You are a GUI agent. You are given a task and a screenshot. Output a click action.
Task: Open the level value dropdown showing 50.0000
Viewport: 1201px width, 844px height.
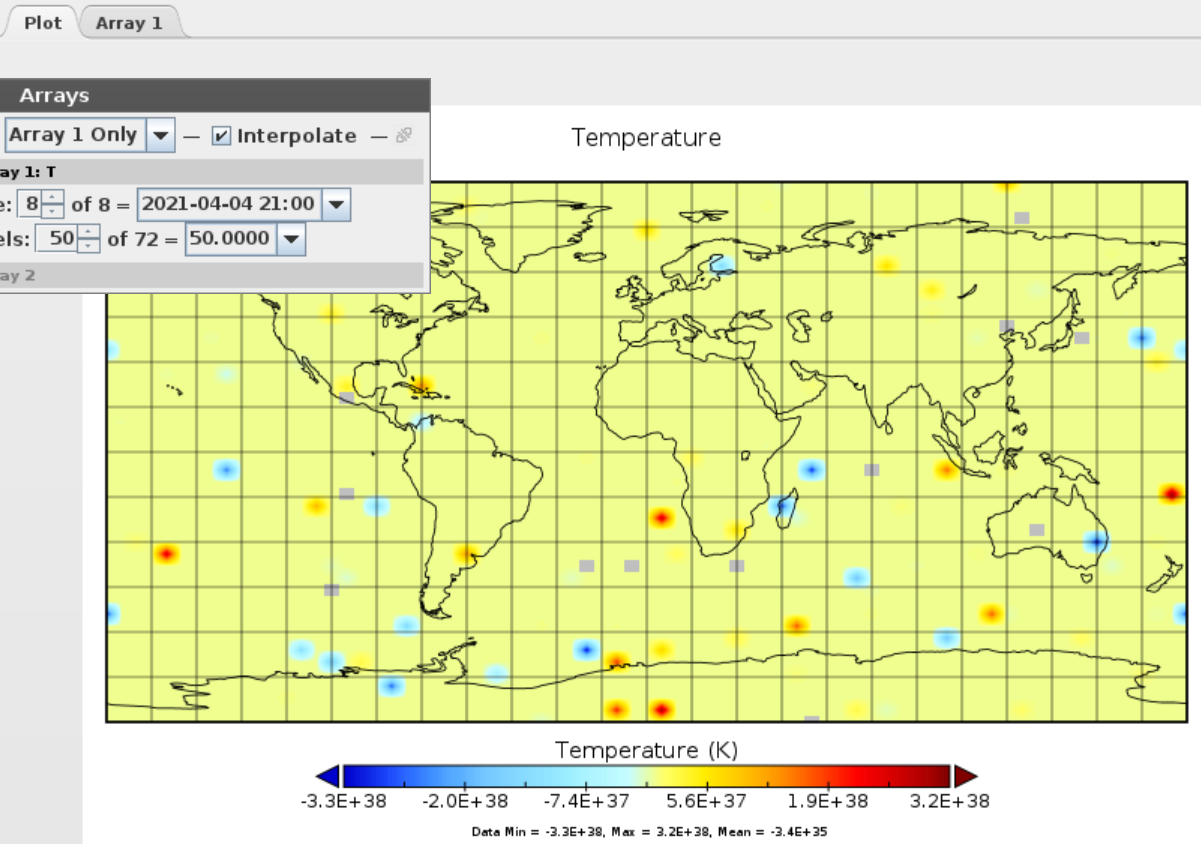tap(291, 238)
